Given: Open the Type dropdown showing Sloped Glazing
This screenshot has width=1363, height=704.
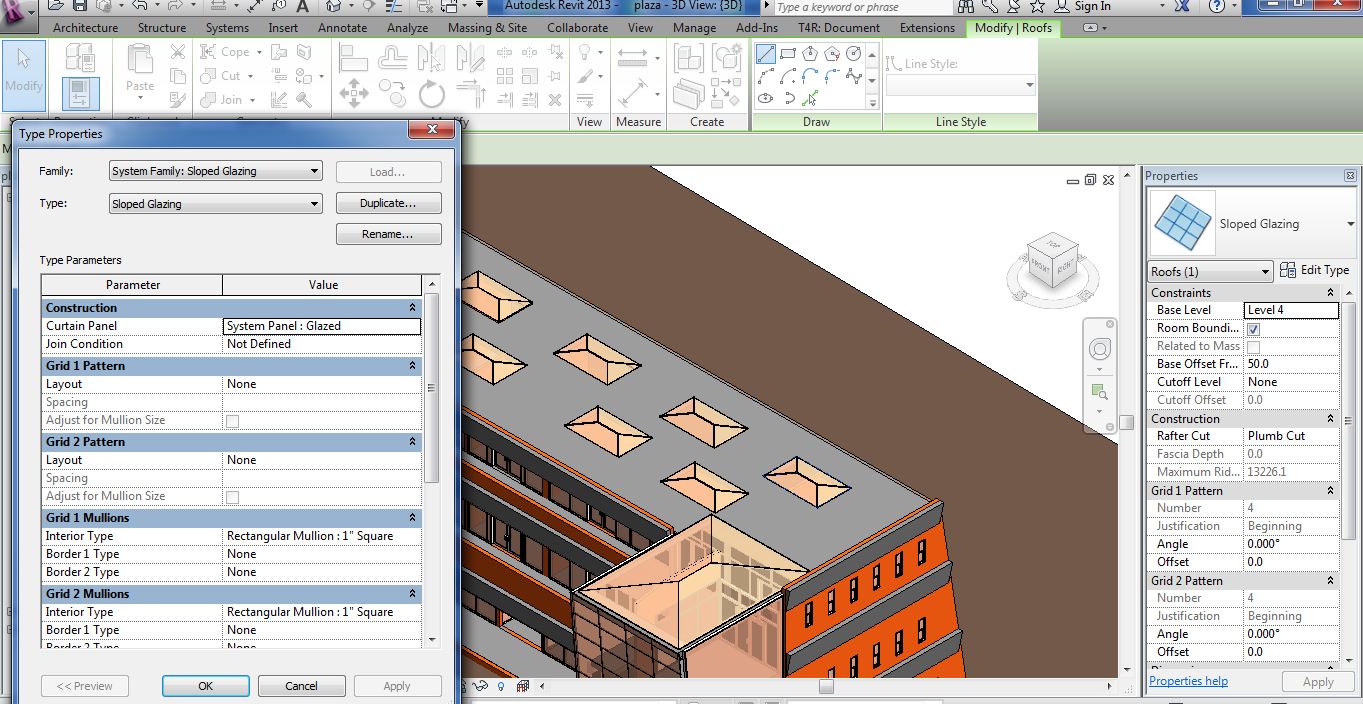Looking at the screenshot, I should click(x=314, y=204).
